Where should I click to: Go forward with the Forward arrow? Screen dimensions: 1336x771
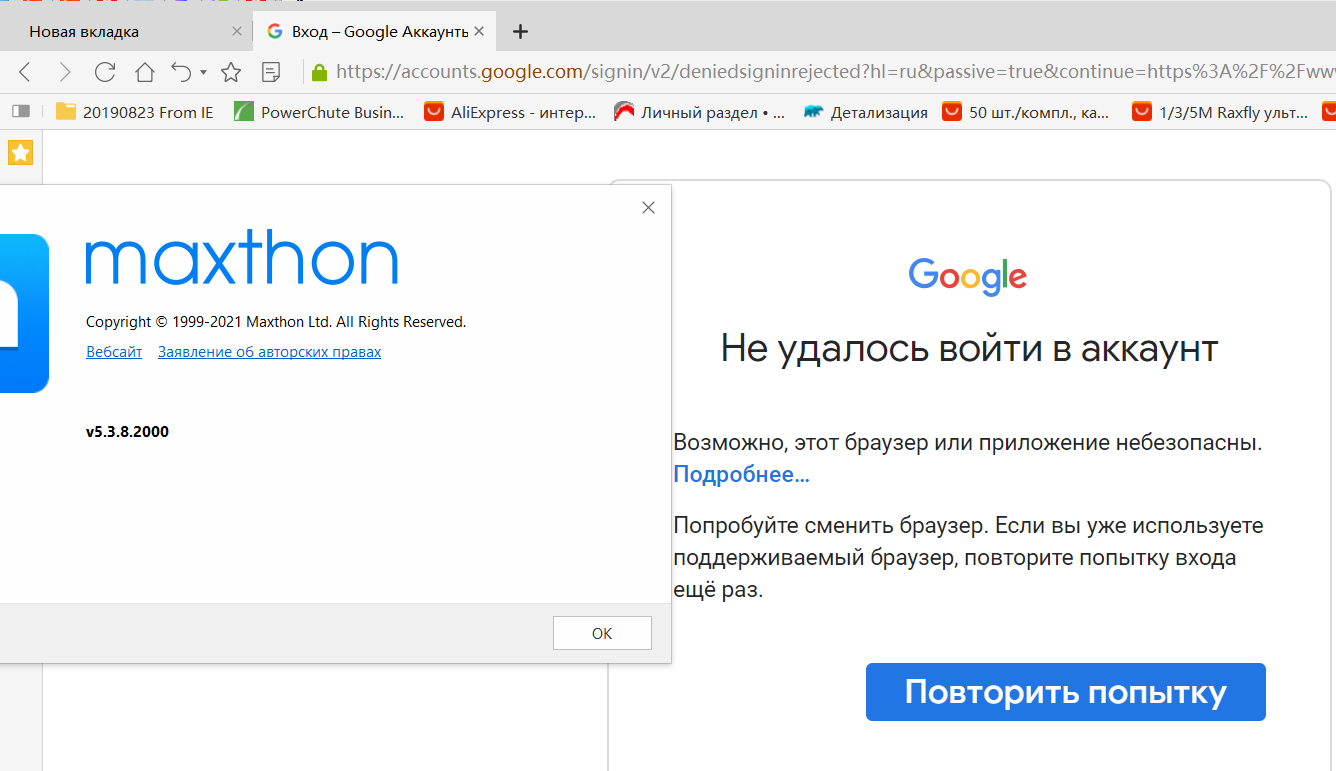coord(65,72)
